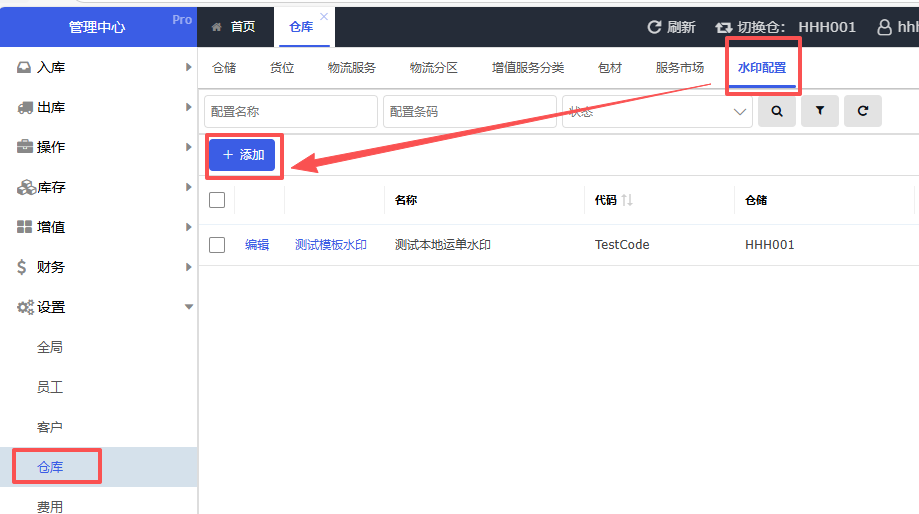Check the TestCode row checkbox
The width and height of the screenshot is (919, 514).
(217, 245)
